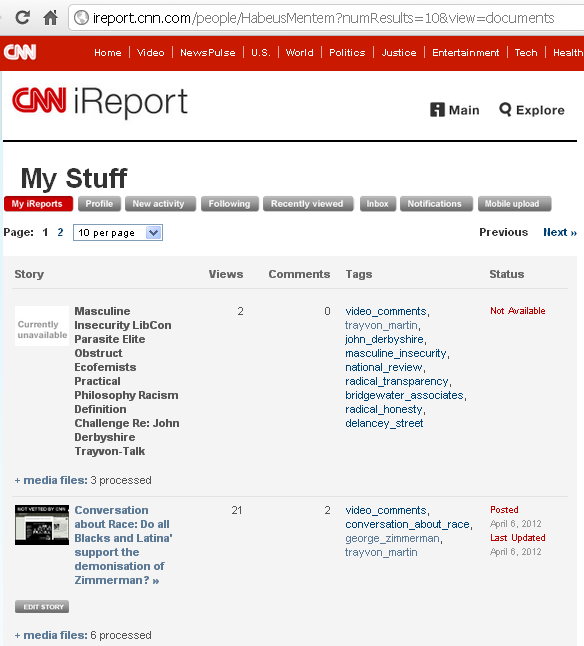
Task: Open NewsPulse in the CNN navigation
Action: tap(208, 53)
